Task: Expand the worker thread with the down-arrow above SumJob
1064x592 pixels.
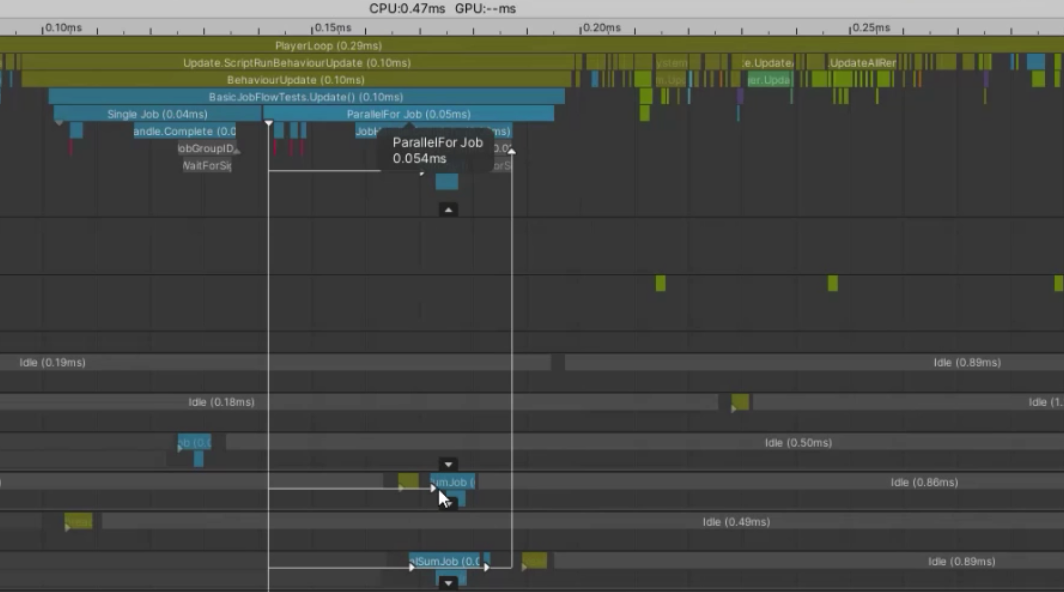Action: tap(447, 464)
